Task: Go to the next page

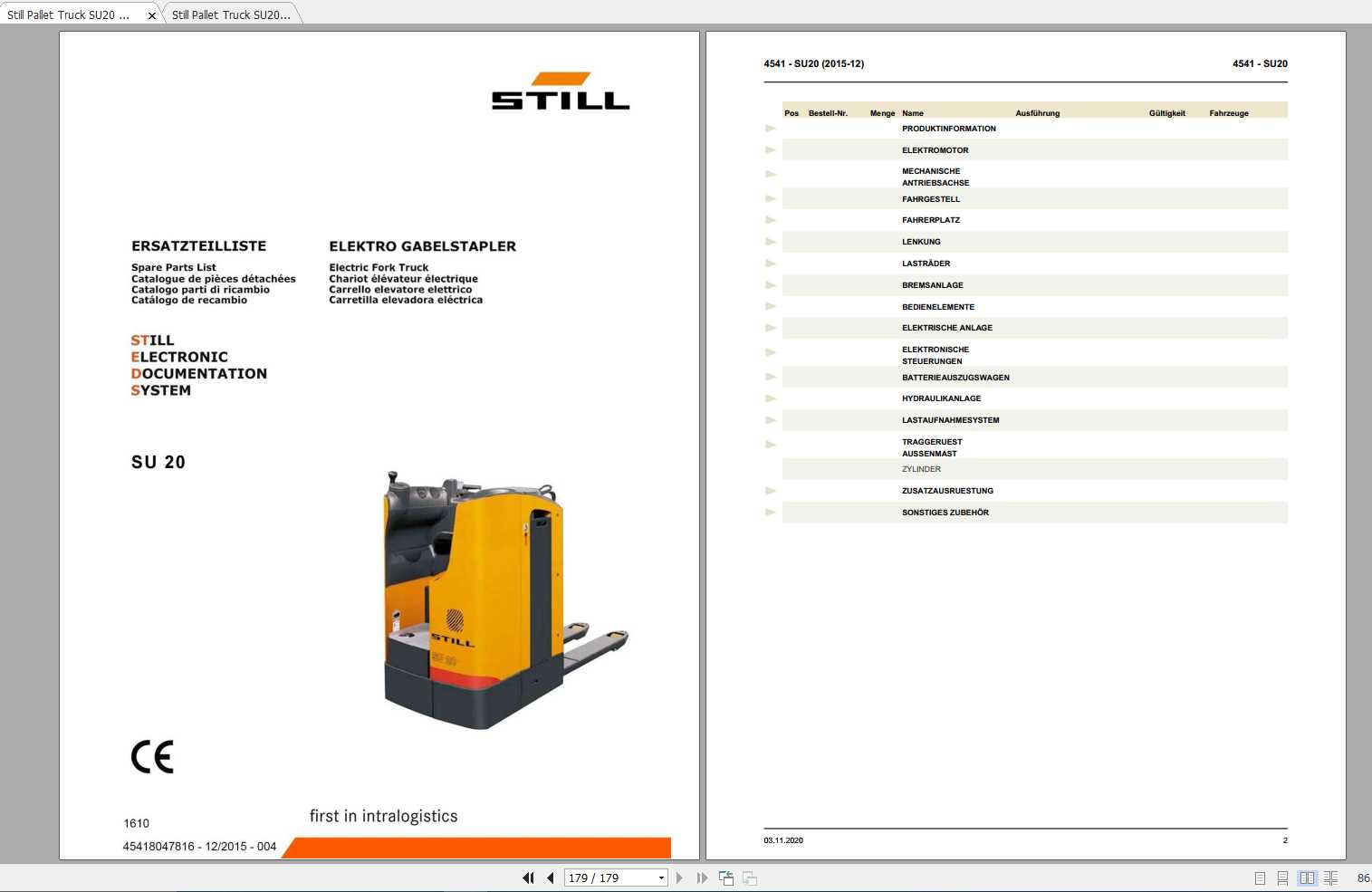Action: tap(679, 878)
